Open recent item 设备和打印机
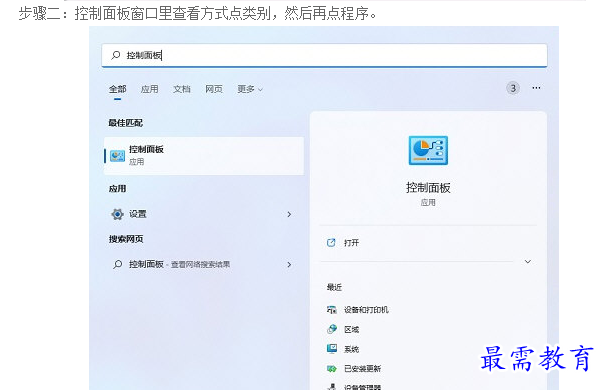 point(366,309)
